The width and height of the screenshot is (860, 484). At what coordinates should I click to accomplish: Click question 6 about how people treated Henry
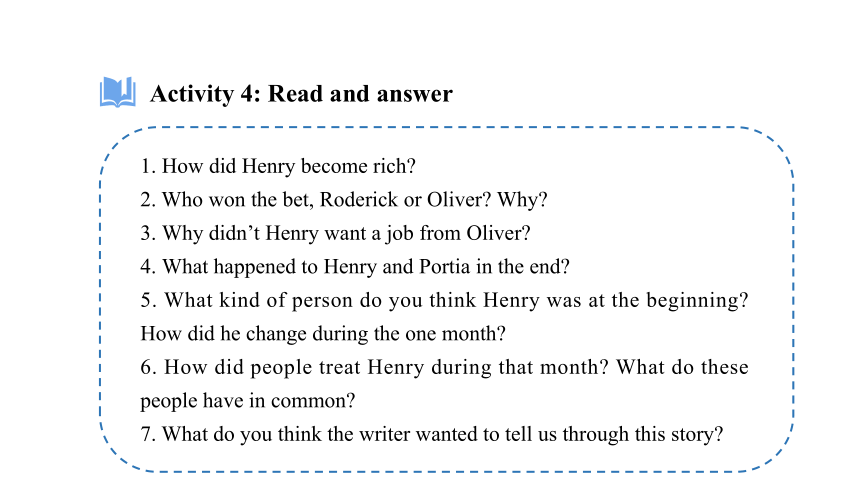pyautogui.click(x=444, y=367)
